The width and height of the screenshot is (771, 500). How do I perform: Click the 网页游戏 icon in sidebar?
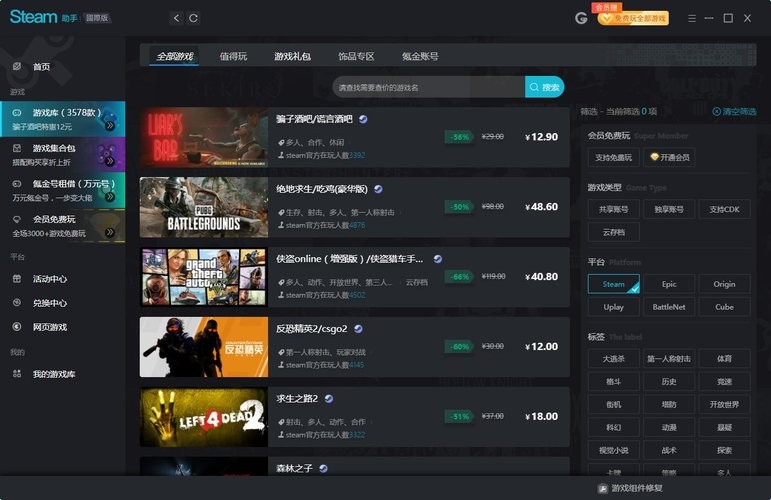click(17, 326)
